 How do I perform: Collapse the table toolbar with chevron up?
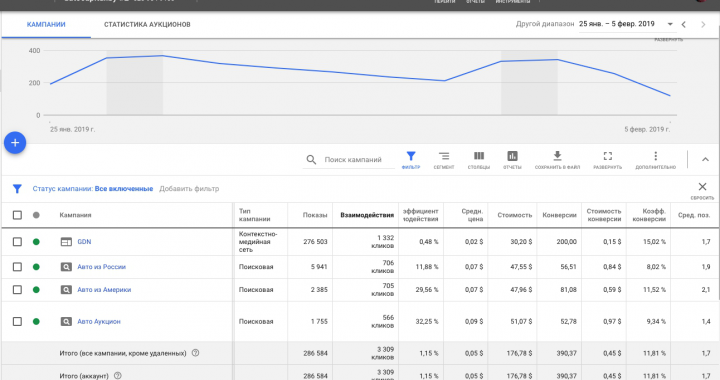[x=705, y=159]
